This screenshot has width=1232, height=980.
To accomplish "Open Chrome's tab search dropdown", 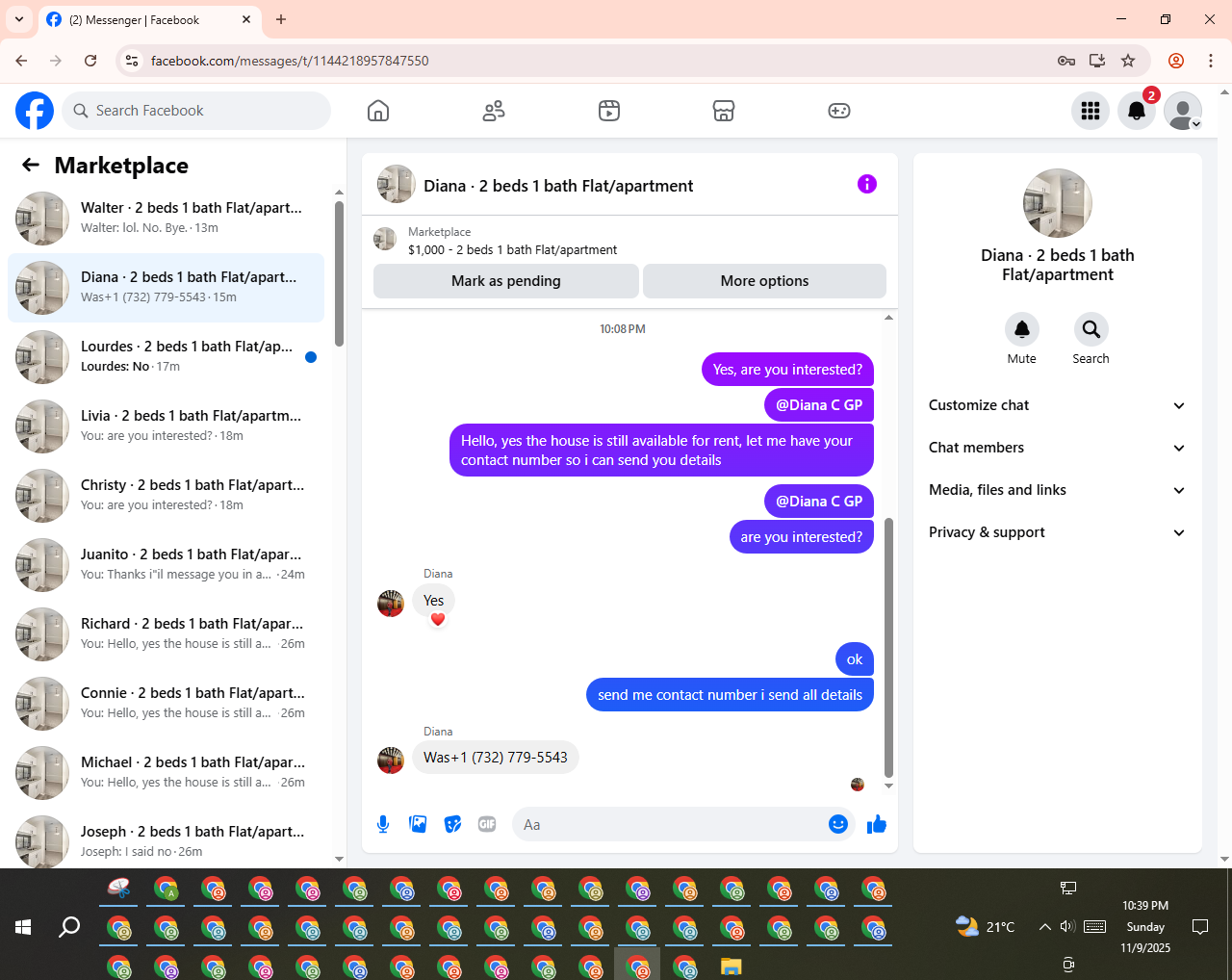I will point(19,19).
